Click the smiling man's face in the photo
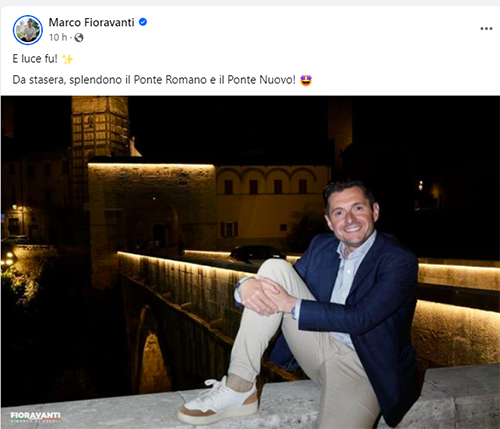 tap(352, 213)
